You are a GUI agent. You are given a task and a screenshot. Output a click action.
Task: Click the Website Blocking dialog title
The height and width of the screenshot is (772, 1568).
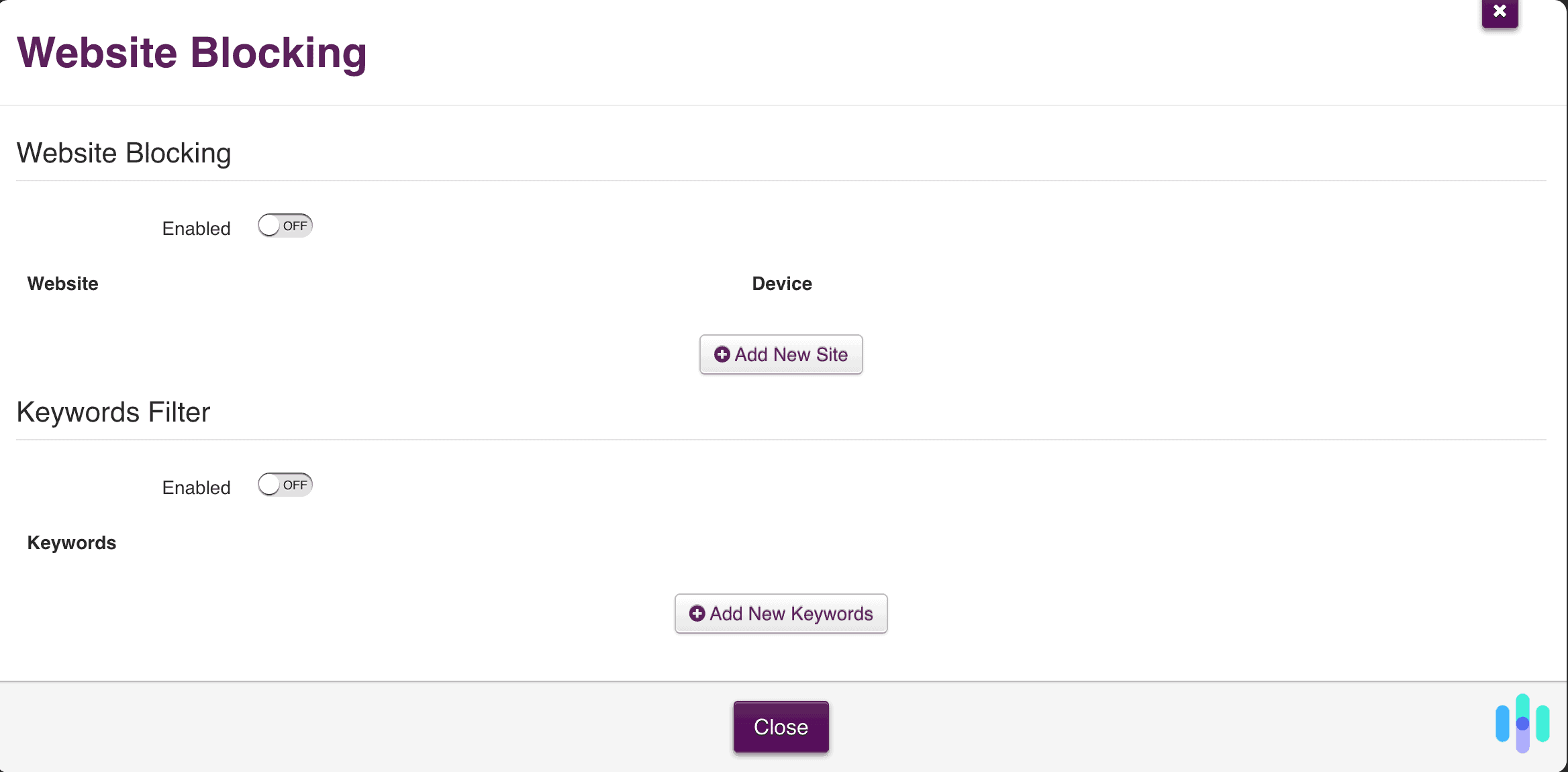tap(192, 52)
